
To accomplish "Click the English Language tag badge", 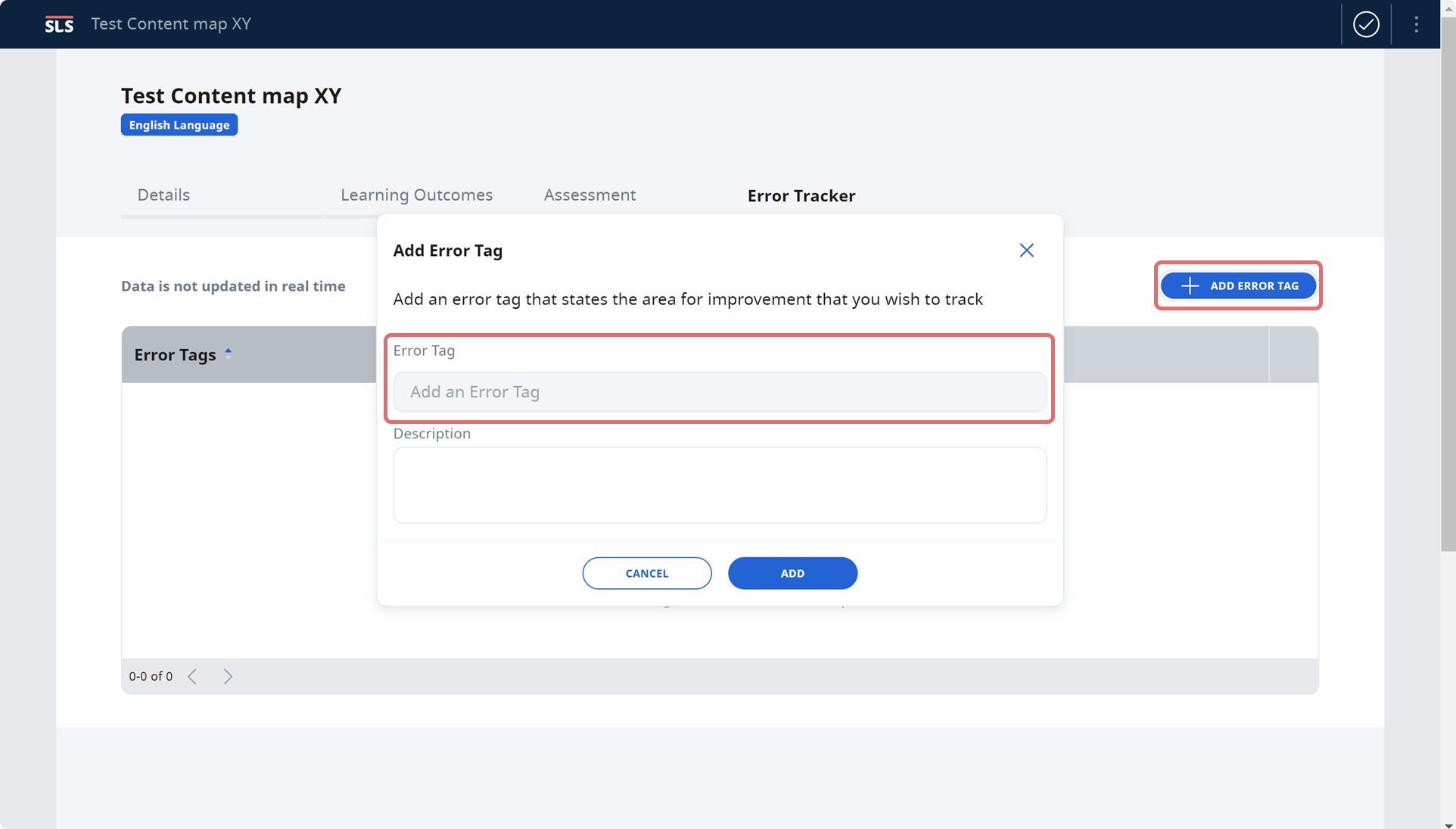I will (x=180, y=125).
